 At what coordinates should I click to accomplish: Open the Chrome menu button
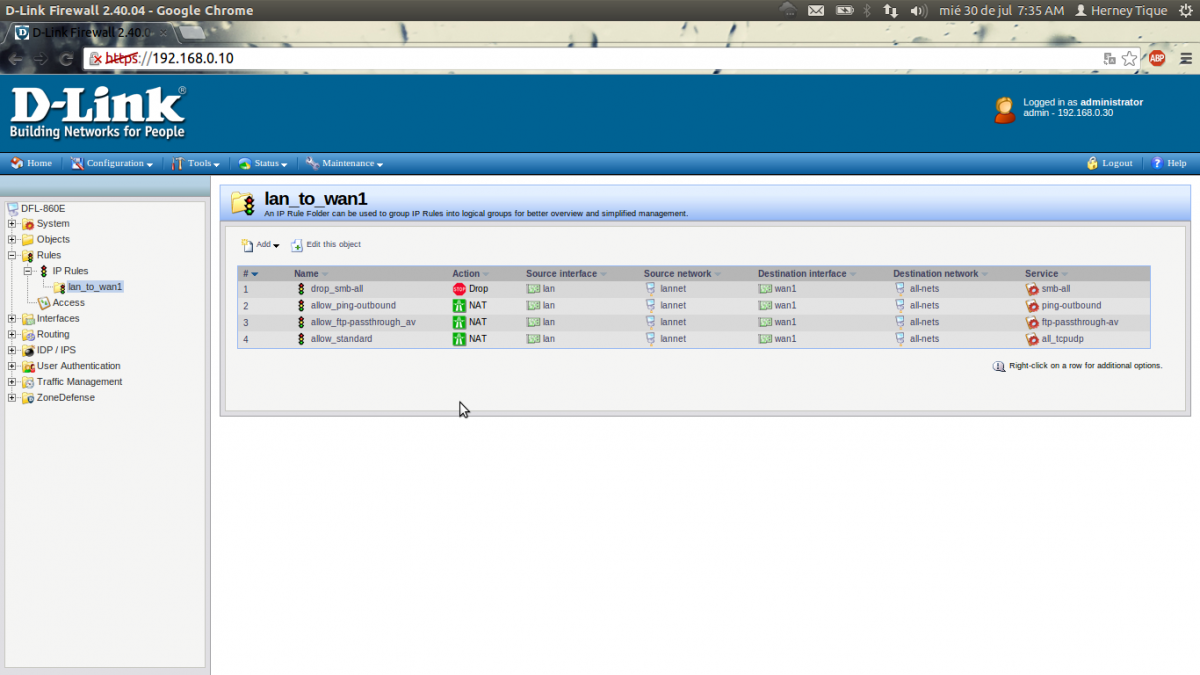click(x=1184, y=58)
